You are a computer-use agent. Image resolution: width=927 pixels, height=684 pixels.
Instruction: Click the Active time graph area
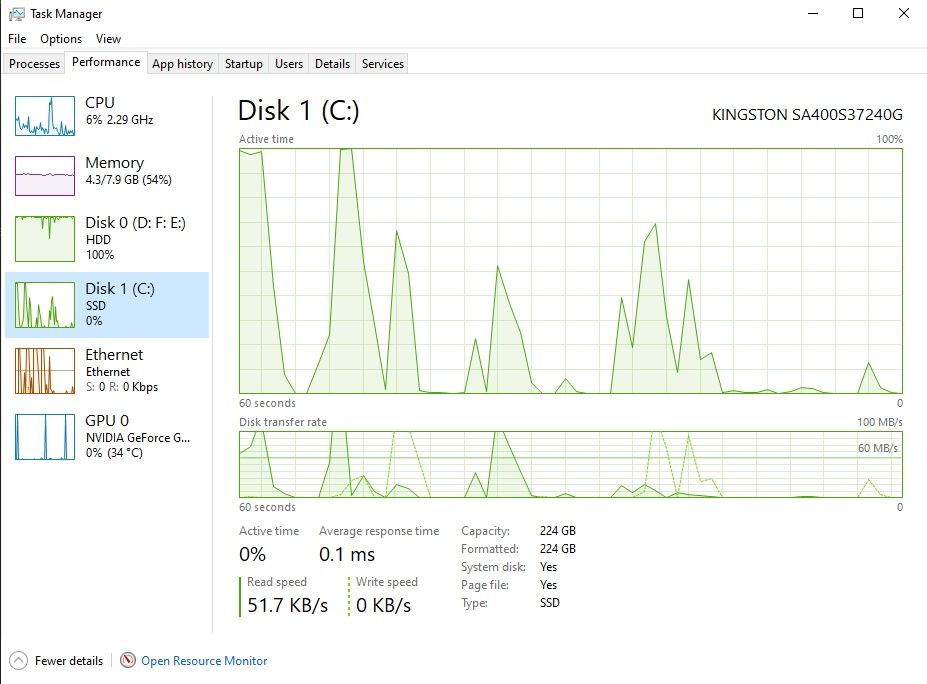pos(571,271)
